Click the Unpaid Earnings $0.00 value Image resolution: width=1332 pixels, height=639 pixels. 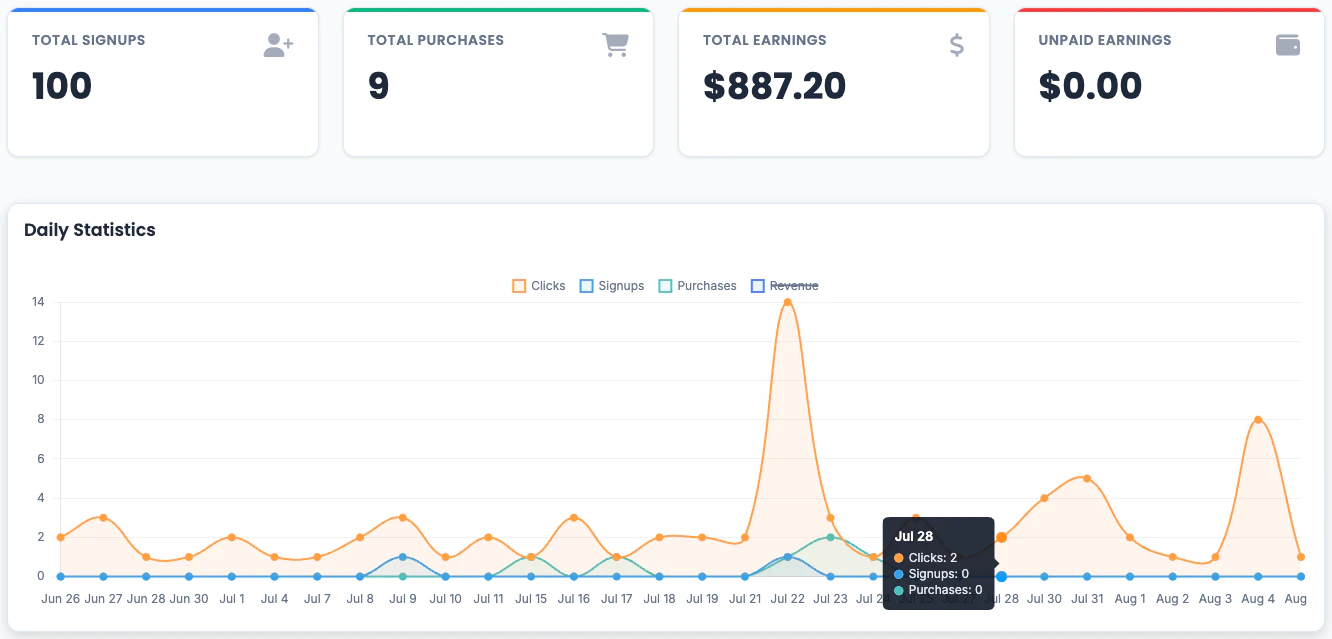(1090, 86)
